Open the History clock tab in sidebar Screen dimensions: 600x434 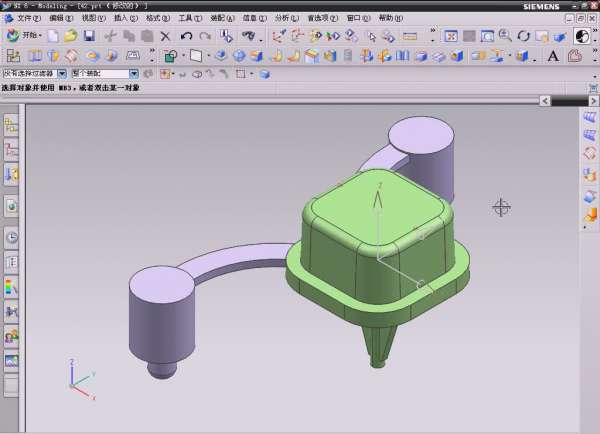point(11,238)
